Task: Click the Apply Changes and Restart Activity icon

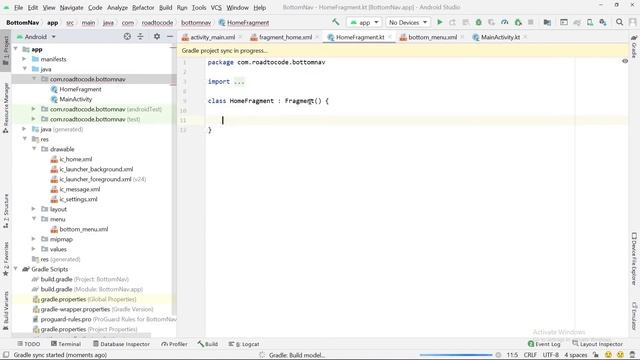Action: 452,22
